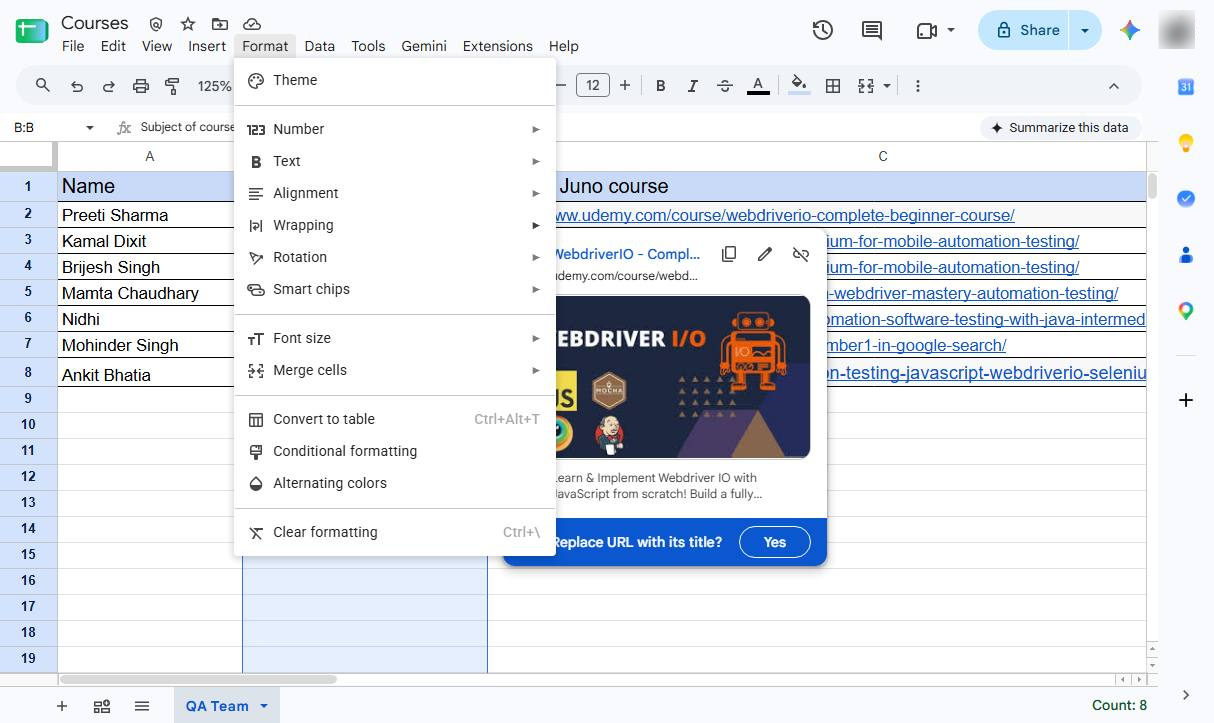Screen dimensions: 1214x723
Task: Click the font size field
Action: coord(593,86)
